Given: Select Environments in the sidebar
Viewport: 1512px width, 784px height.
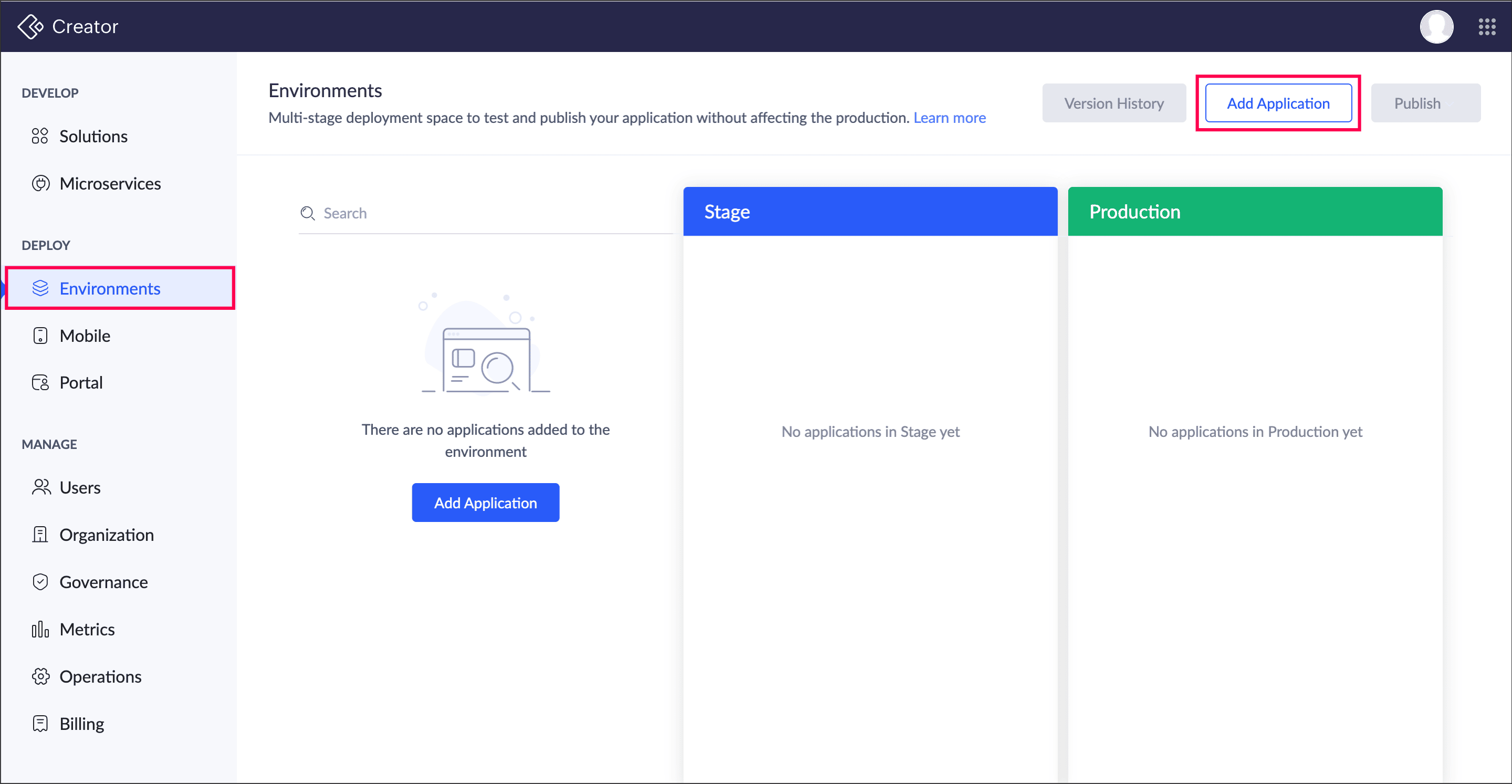Looking at the screenshot, I should click(110, 289).
